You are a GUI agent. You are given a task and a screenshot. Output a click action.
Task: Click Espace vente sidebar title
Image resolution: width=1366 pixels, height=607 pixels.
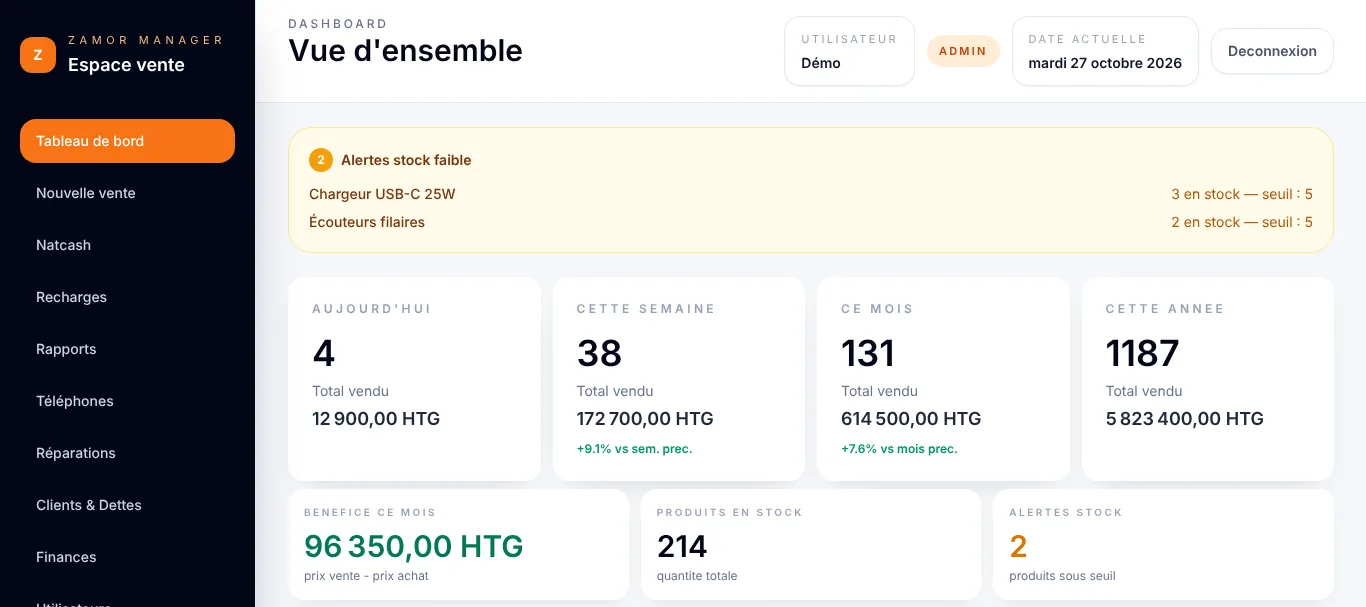tap(126, 65)
